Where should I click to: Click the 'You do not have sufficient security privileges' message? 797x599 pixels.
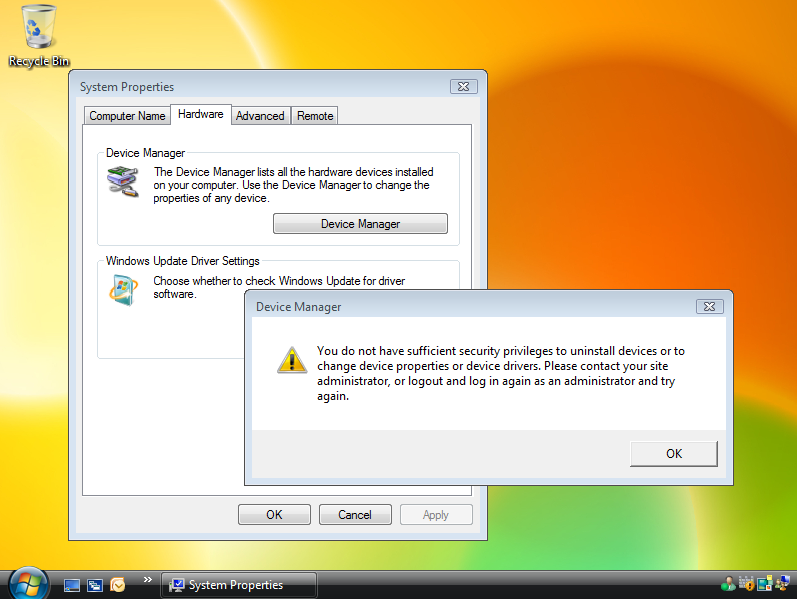tap(501, 373)
